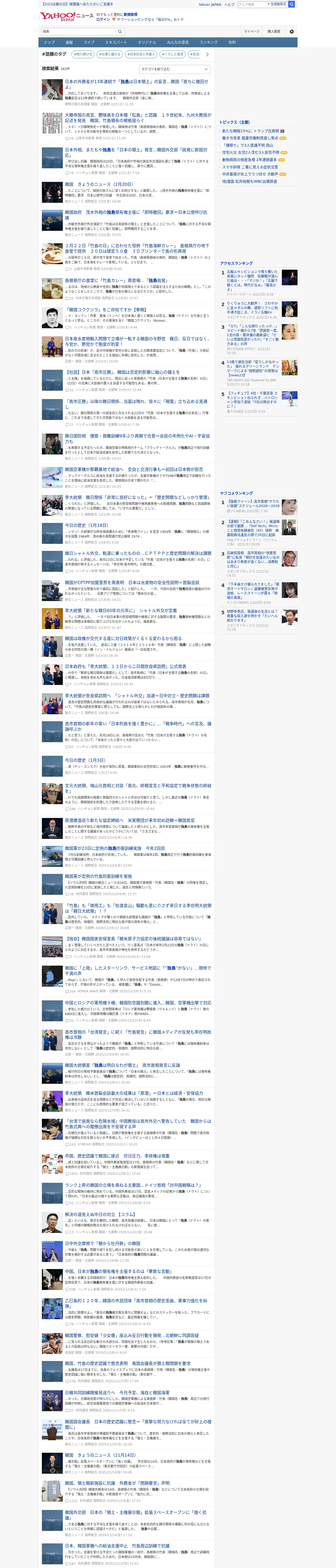The image size is (336, 1568).
Task: Open access ranking item 1 五輪エキシビション
Action: coord(253,281)
